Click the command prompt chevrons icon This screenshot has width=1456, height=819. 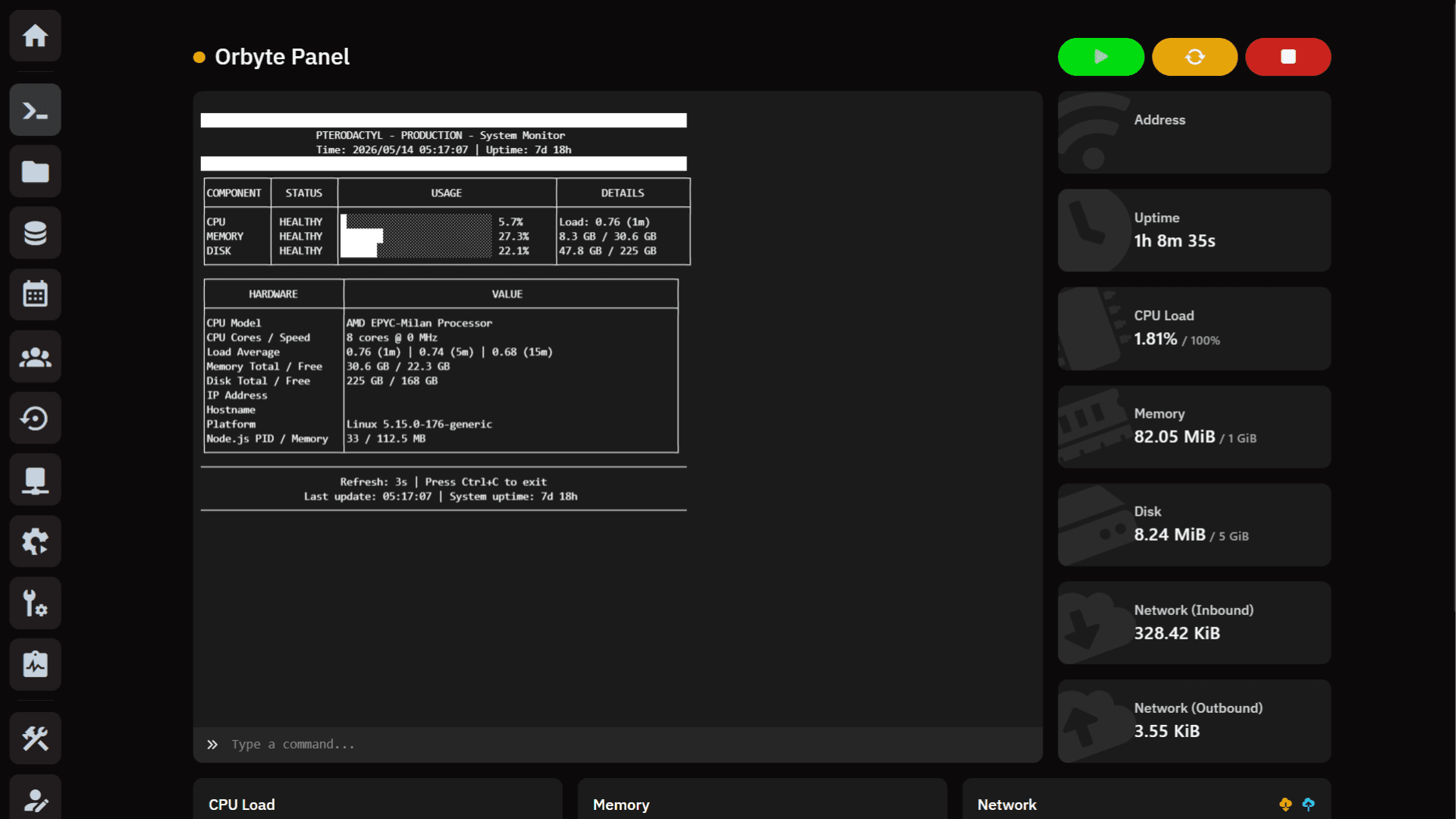[x=212, y=745]
